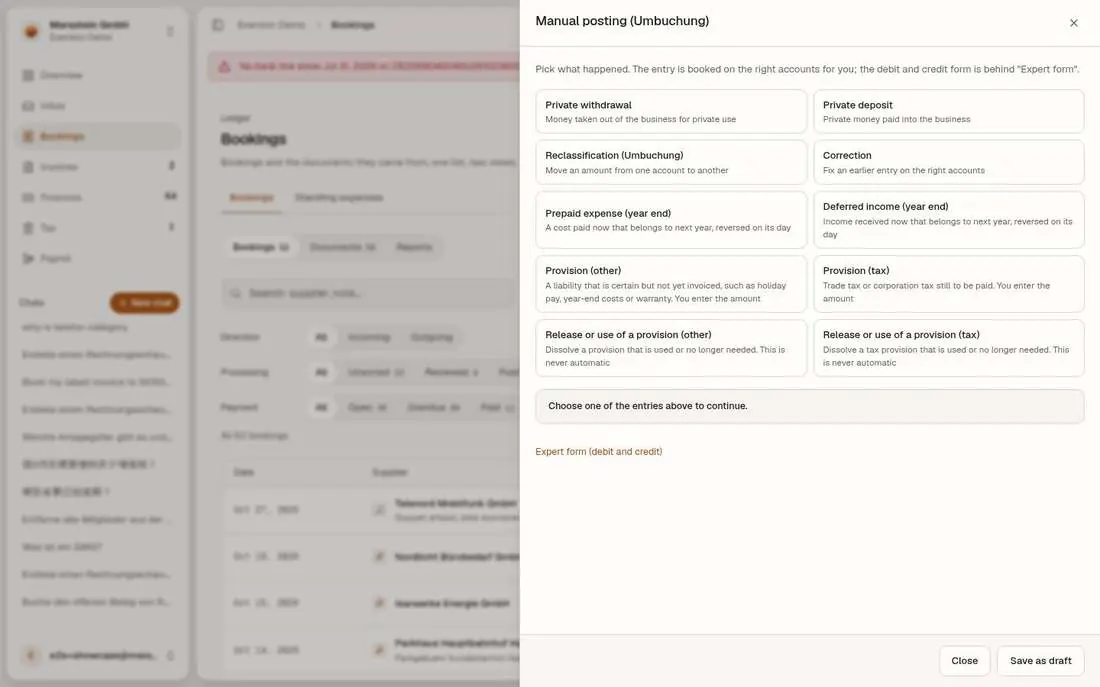The image size is (1100, 687).
Task: Open the Invoices icon in the sidebar
Action: (28, 167)
